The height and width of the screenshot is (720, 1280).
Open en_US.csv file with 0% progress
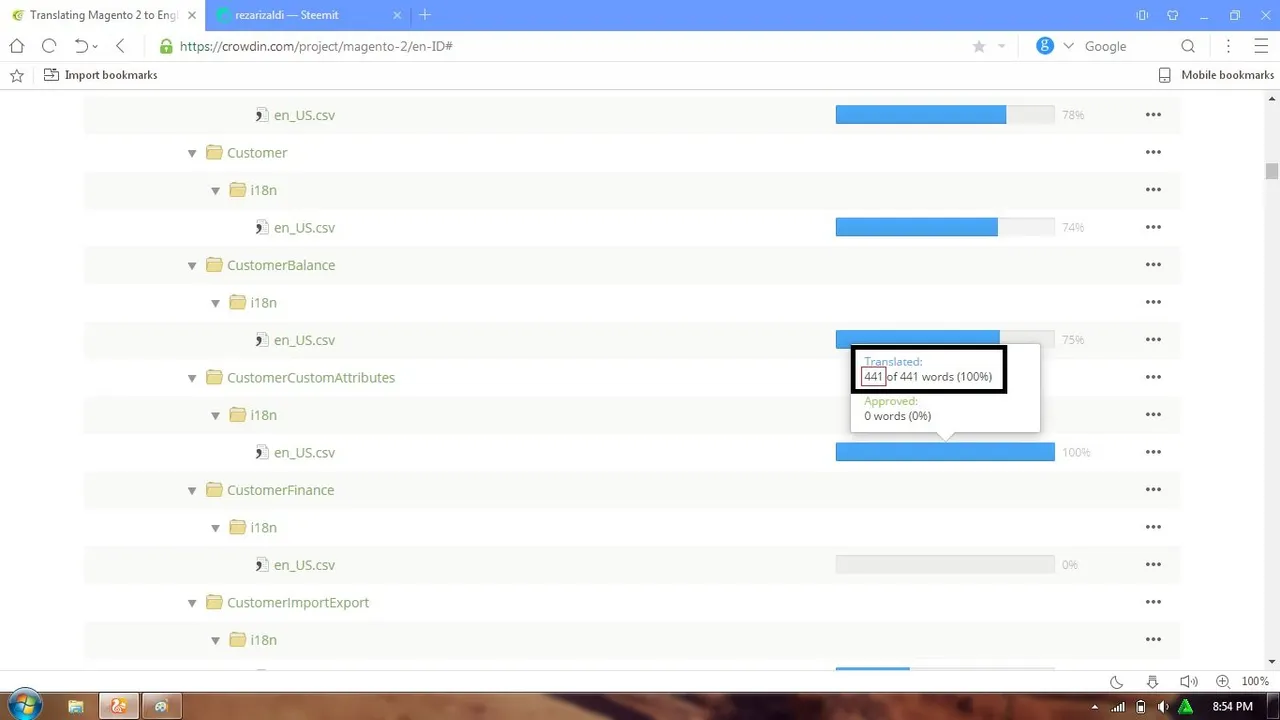(304, 565)
